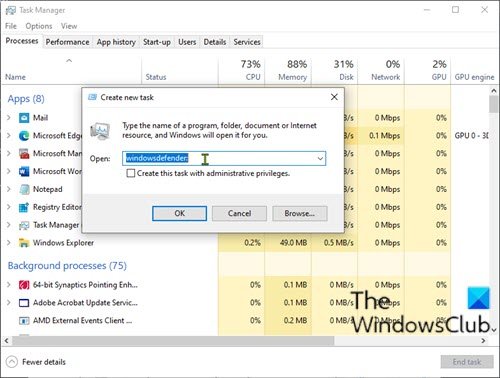
Task: Expand the Windows Explorer process row
Action: pyautogui.click(x=9, y=243)
